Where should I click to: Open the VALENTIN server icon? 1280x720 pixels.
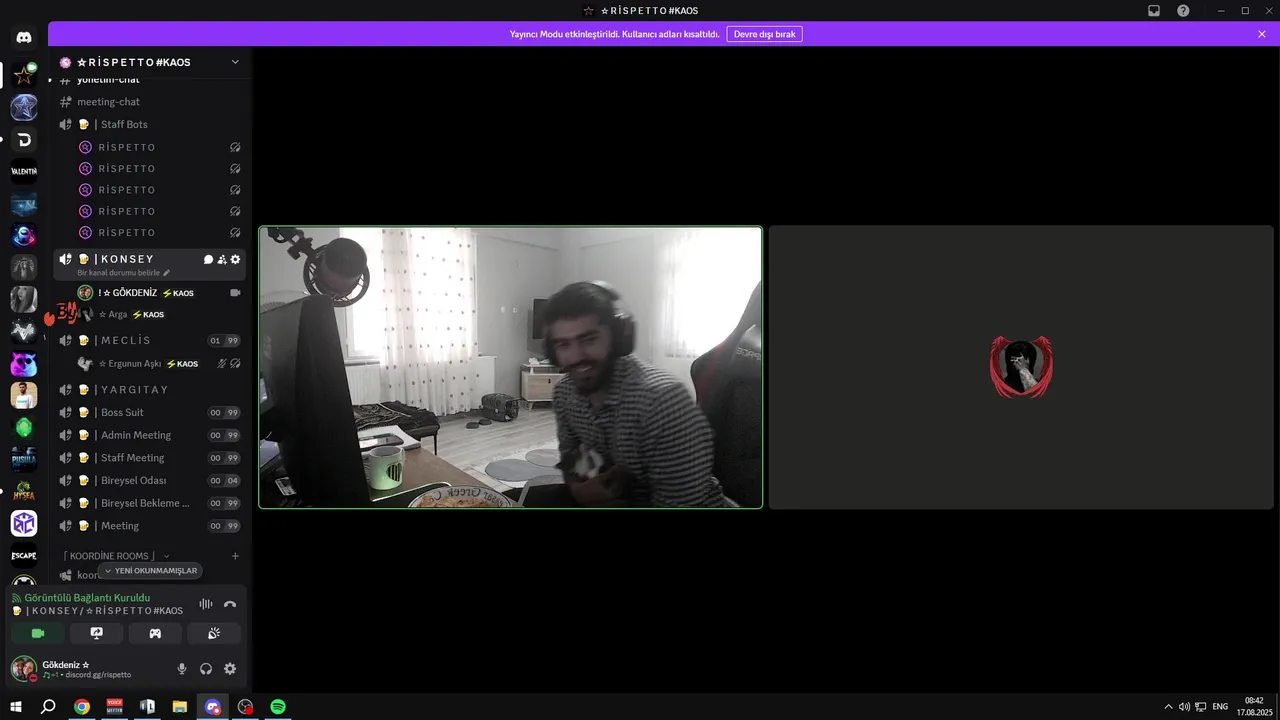pyautogui.click(x=24, y=171)
